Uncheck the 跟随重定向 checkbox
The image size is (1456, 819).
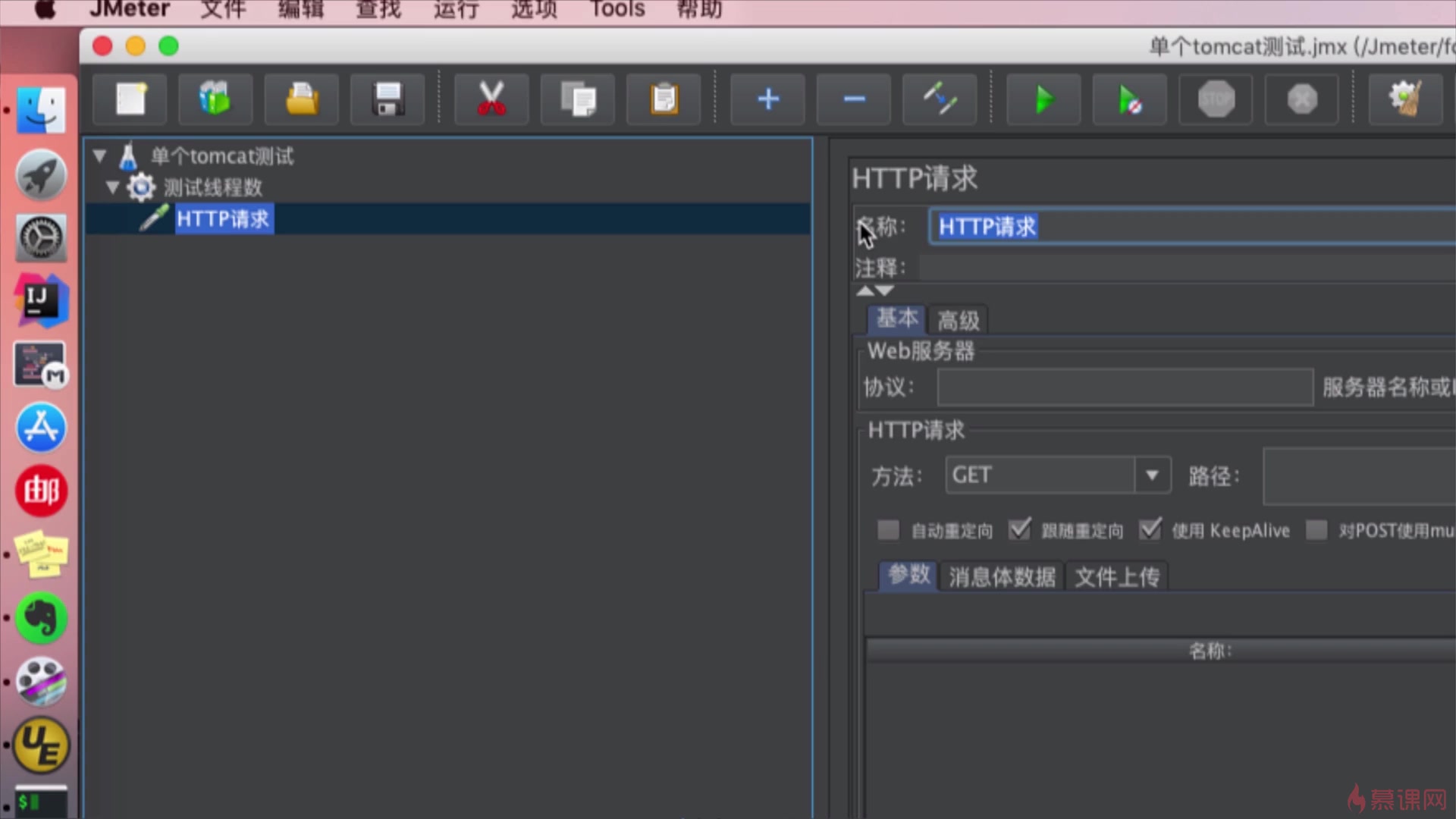tap(1019, 530)
